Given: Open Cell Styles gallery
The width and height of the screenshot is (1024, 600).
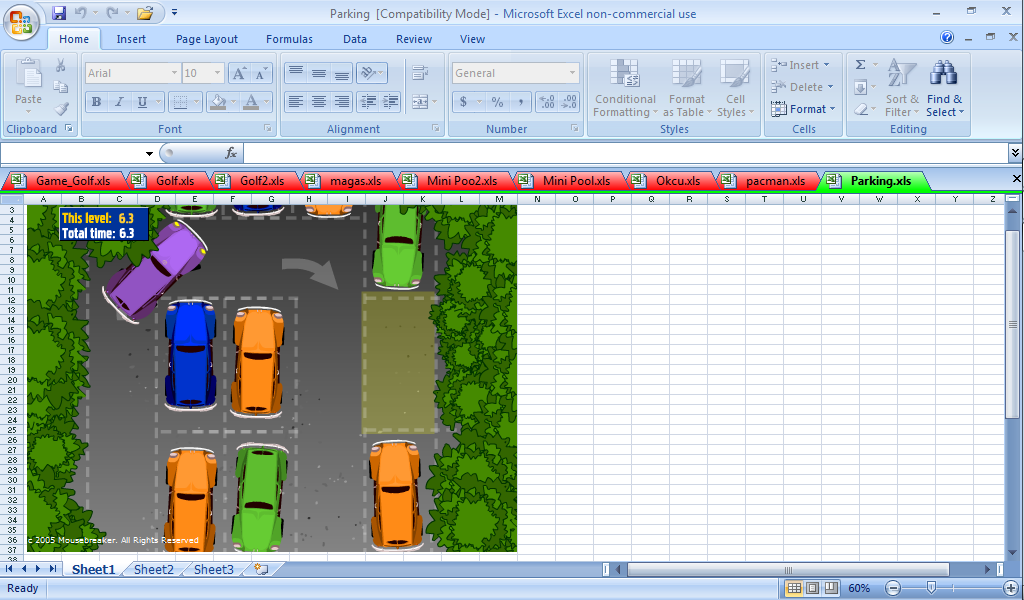Looking at the screenshot, I should 735,89.
